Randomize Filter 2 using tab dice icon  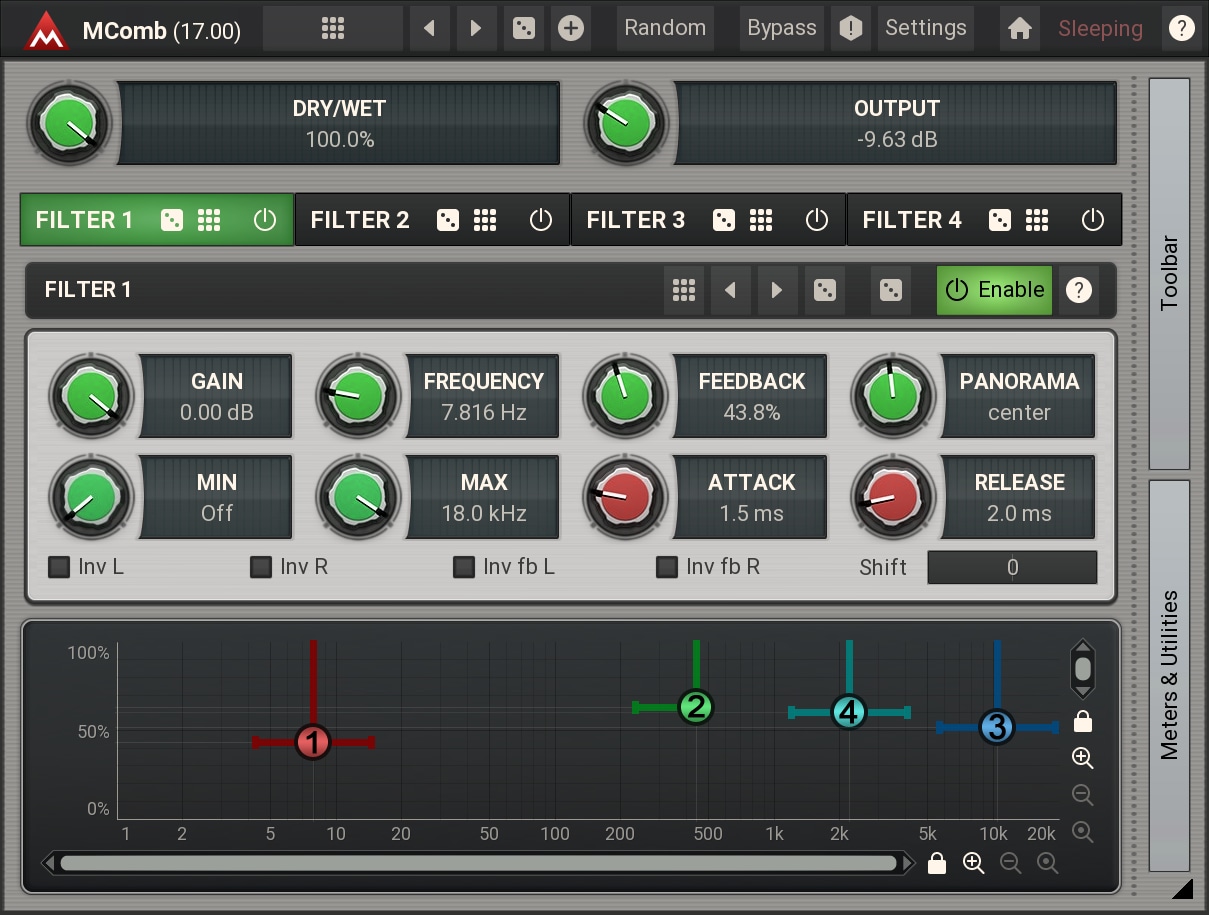pyautogui.click(x=448, y=220)
